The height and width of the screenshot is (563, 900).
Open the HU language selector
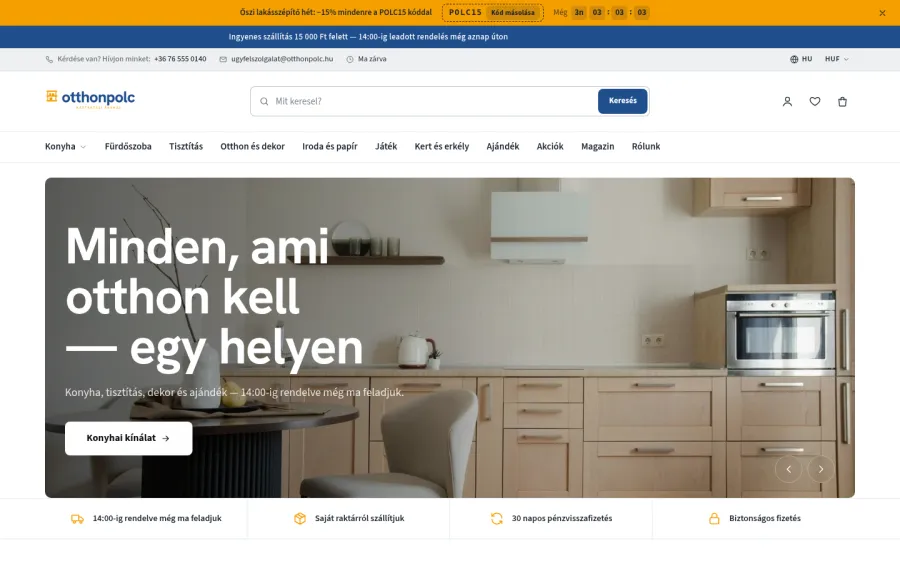801,59
